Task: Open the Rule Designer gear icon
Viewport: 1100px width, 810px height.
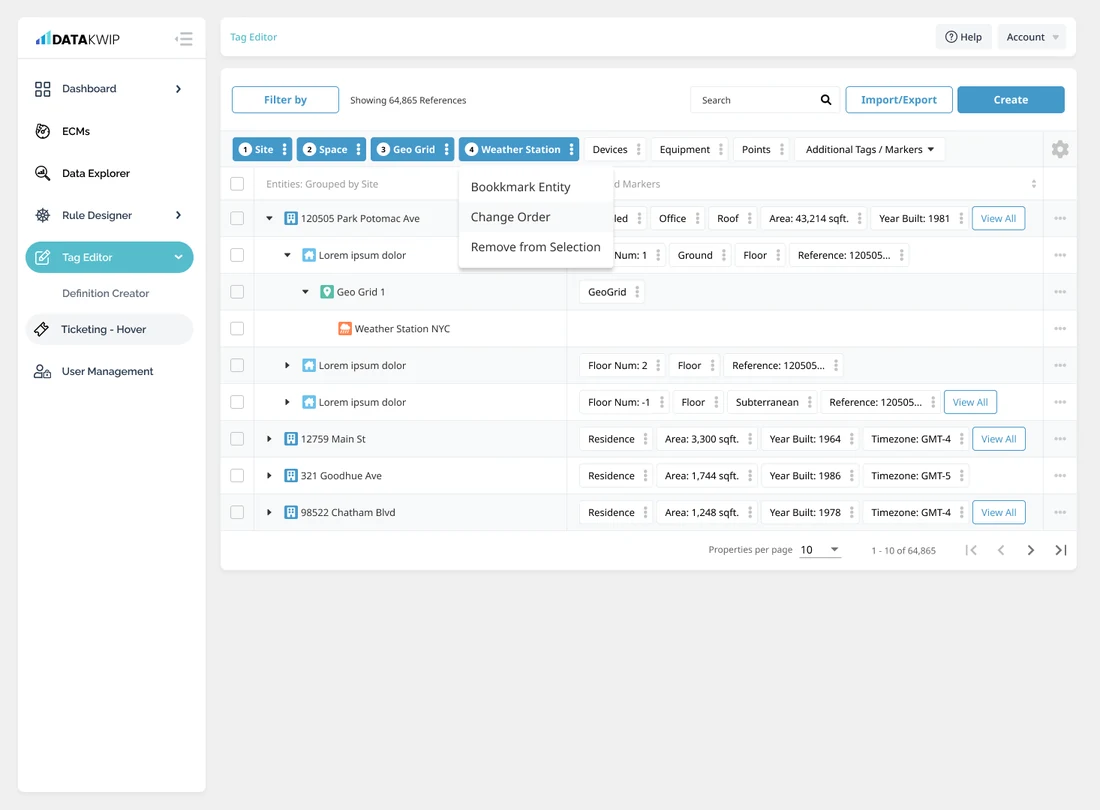Action: [x=43, y=215]
